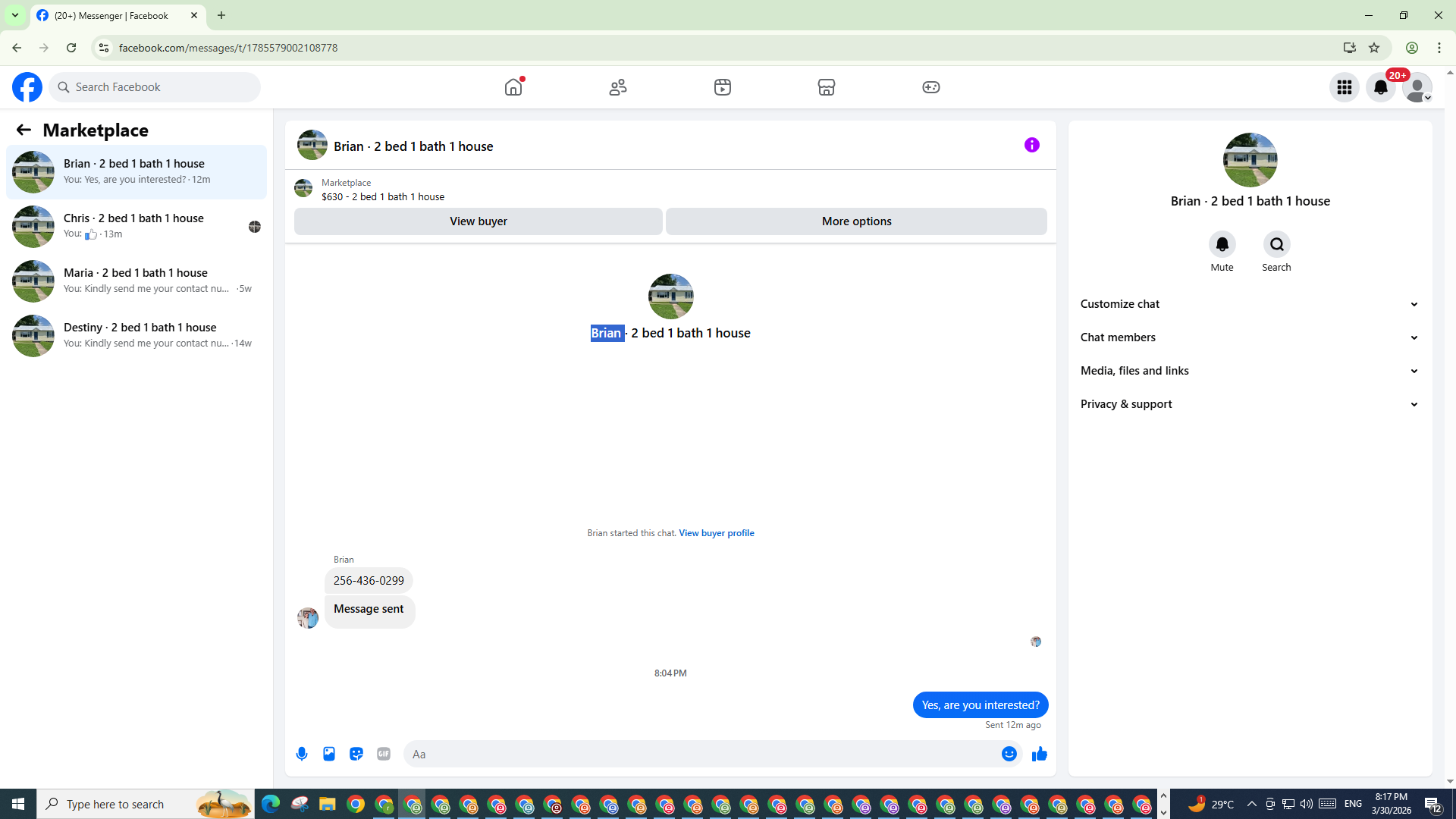This screenshot has height=819, width=1456.
Task: Open Facebook Marketplace tab in header
Action: pos(826,87)
